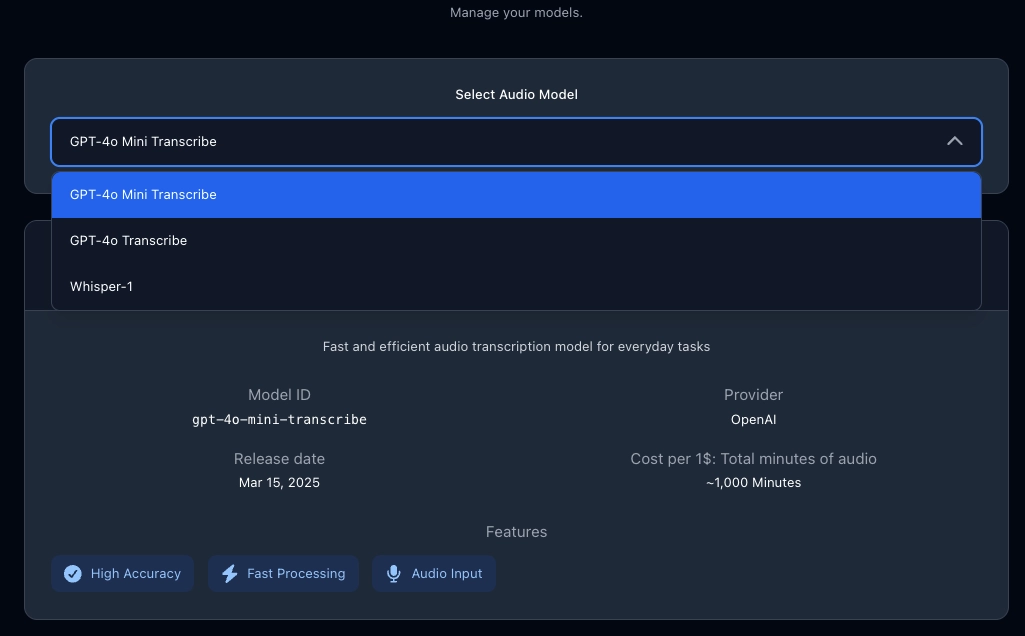1025x636 pixels.
Task: Click the Select Audio Model label
Action: (516, 95)
